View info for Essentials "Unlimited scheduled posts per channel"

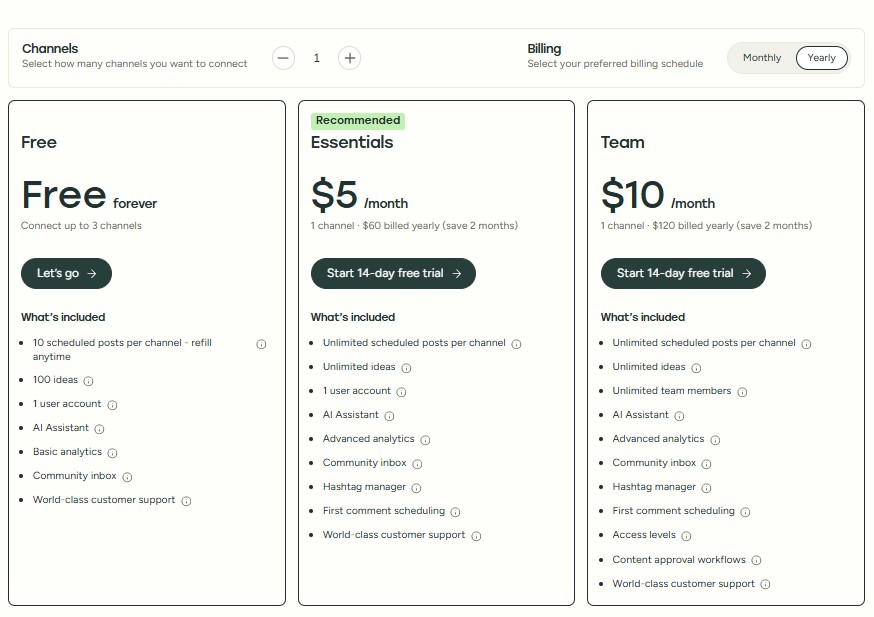518,343
